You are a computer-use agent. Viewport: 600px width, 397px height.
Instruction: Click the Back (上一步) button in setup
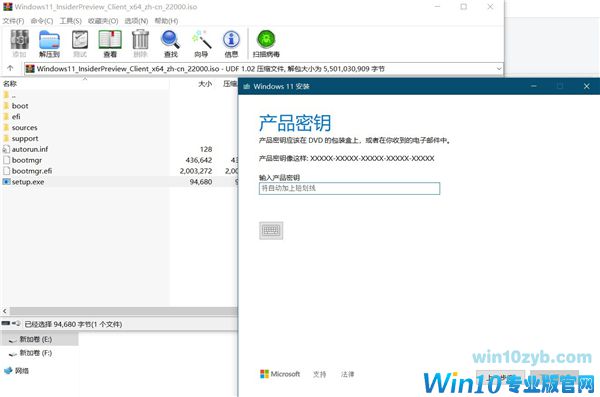pyautogui.click(x=500, y=377)
